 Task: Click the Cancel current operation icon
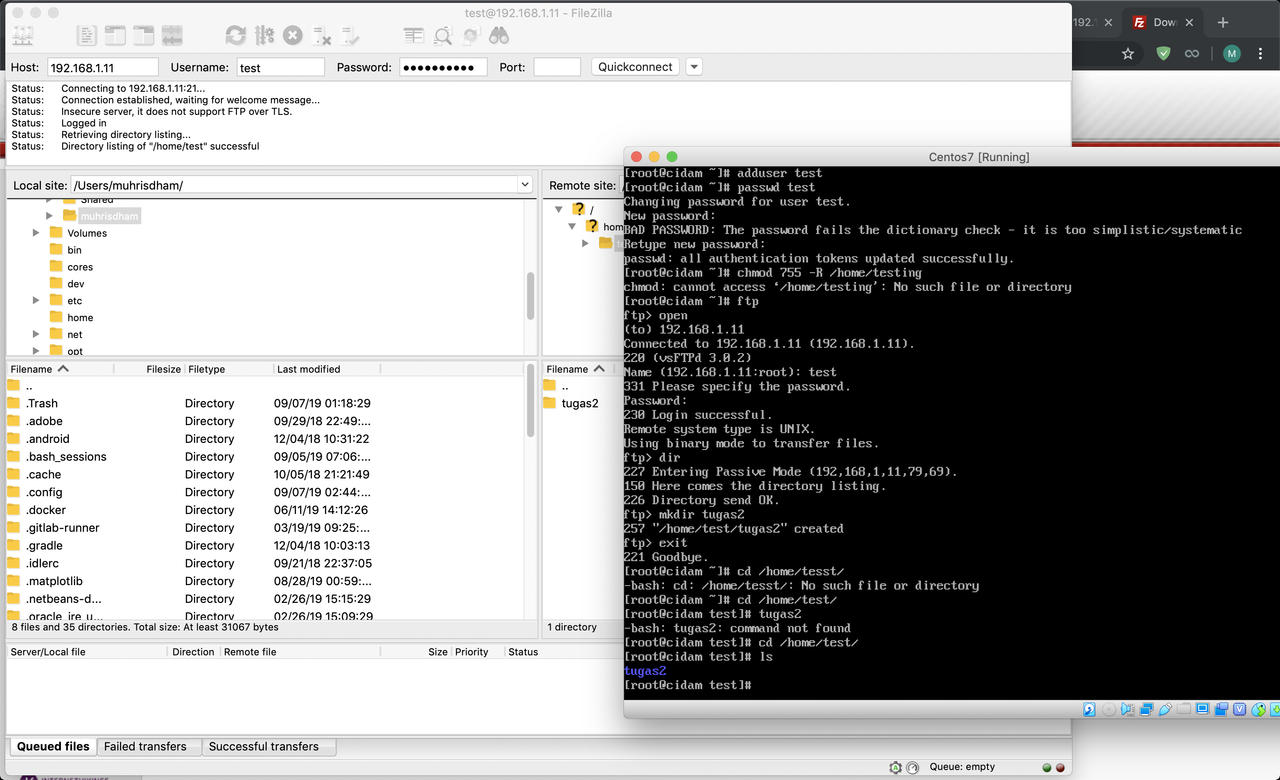pos(292,35)
